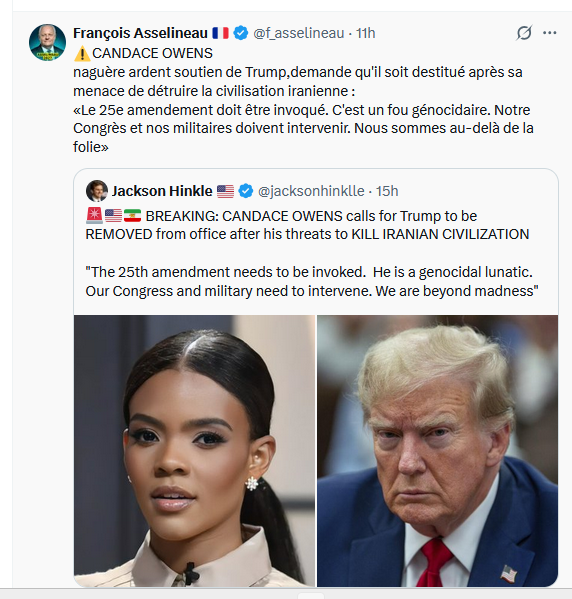Image resolution: width=572 pixels, height=599 pixels.
Task: Click the US flag emoji next to Jackson Hinkle
Action: click(x=225, y=191)
